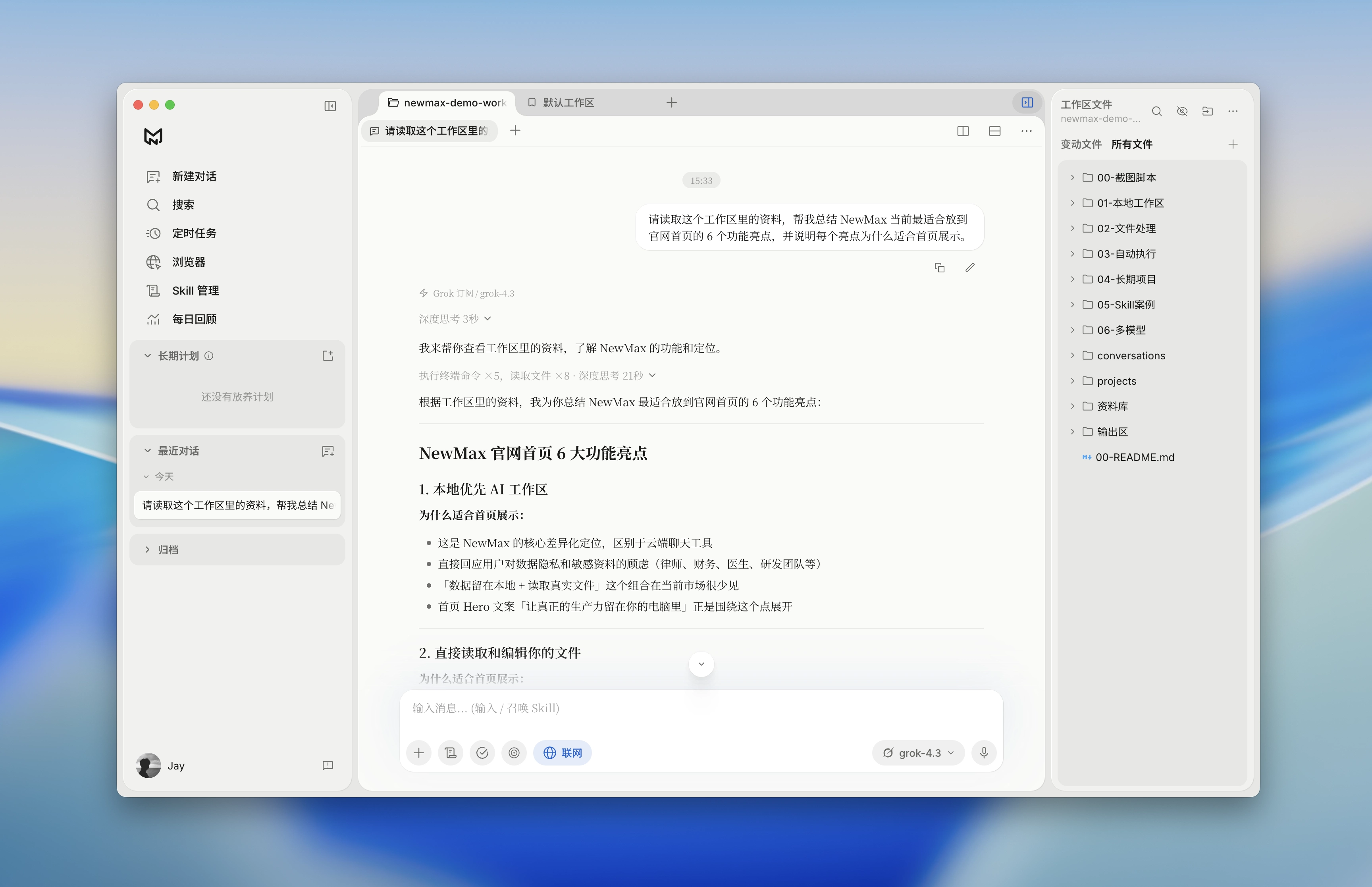This screenshot has width=1372, height=887.
Task: Collapse the 今天 group
Action: (x=146, y=477)
